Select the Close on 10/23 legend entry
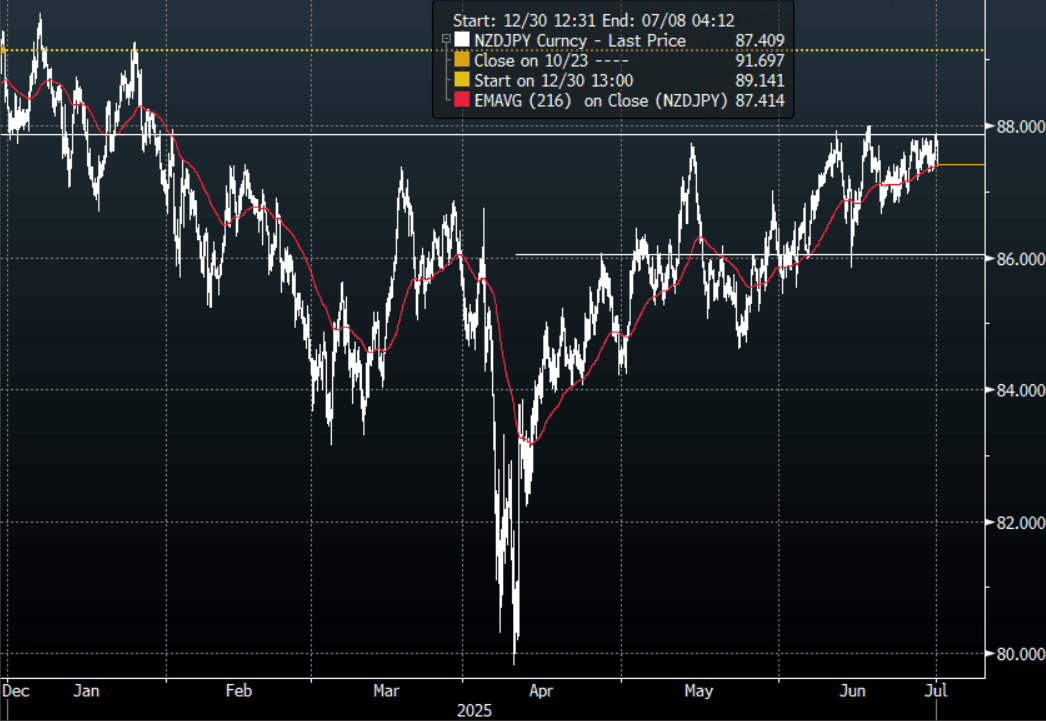This screenshot has width=1046, height=721. click(x=530, y=60)
